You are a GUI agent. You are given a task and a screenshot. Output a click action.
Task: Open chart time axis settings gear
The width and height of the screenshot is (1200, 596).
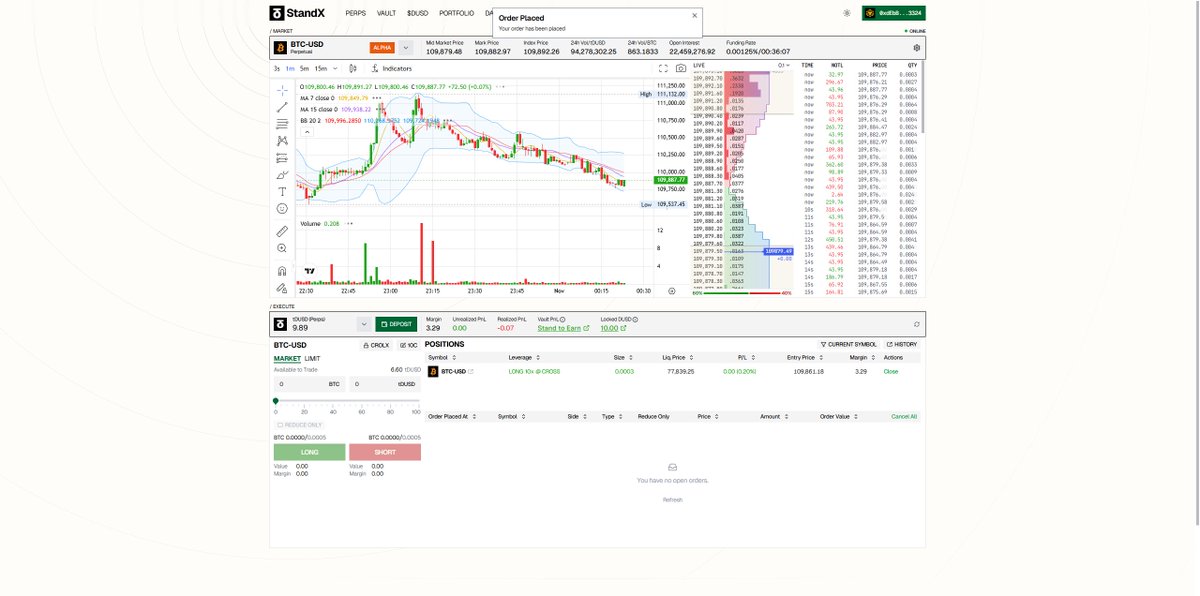point(671,291)
